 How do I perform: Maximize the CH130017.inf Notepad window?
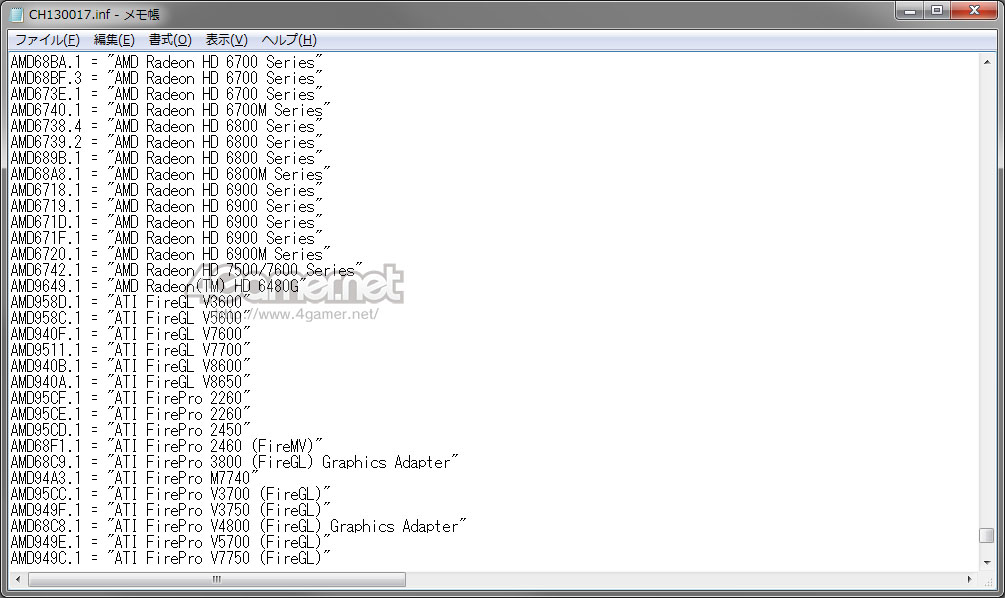937,11
